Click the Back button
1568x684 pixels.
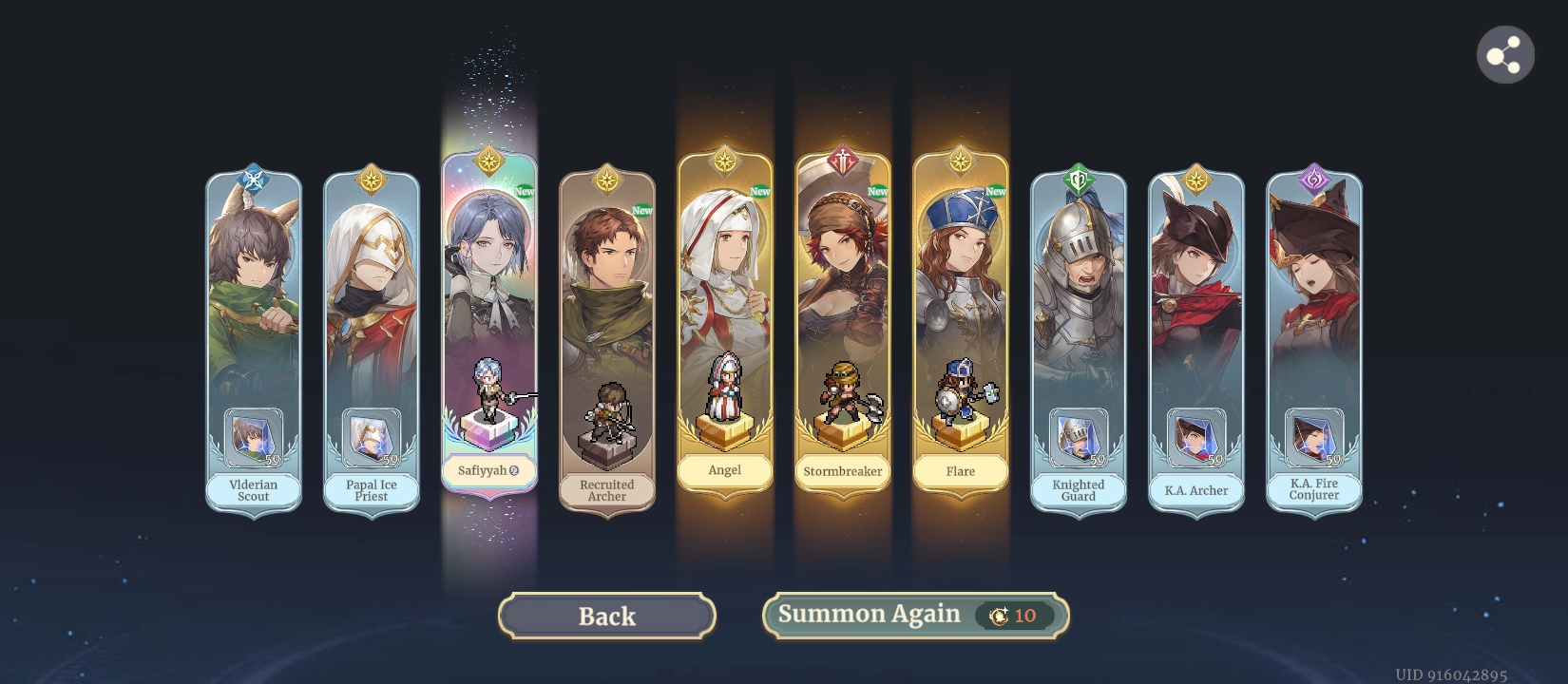click(x=607, y=616)
